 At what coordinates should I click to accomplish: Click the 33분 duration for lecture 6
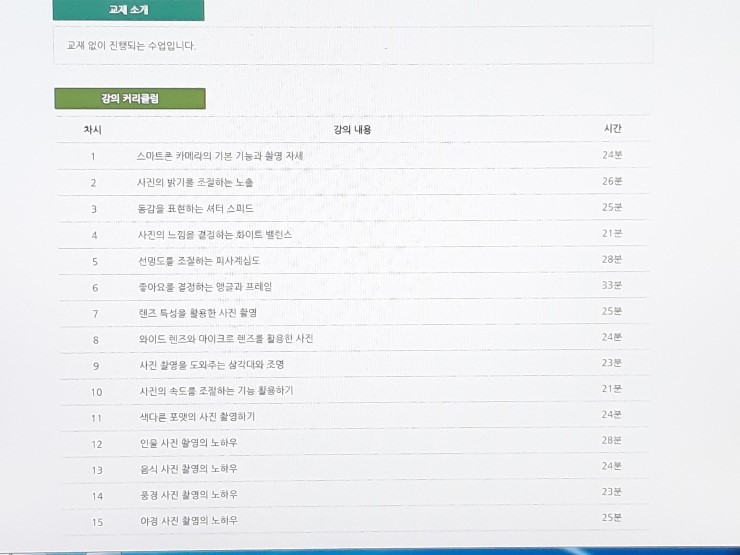pos(612,285)
